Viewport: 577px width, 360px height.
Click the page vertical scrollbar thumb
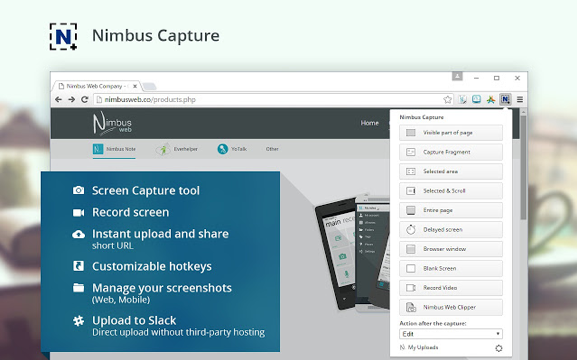[x=523, y=167]
